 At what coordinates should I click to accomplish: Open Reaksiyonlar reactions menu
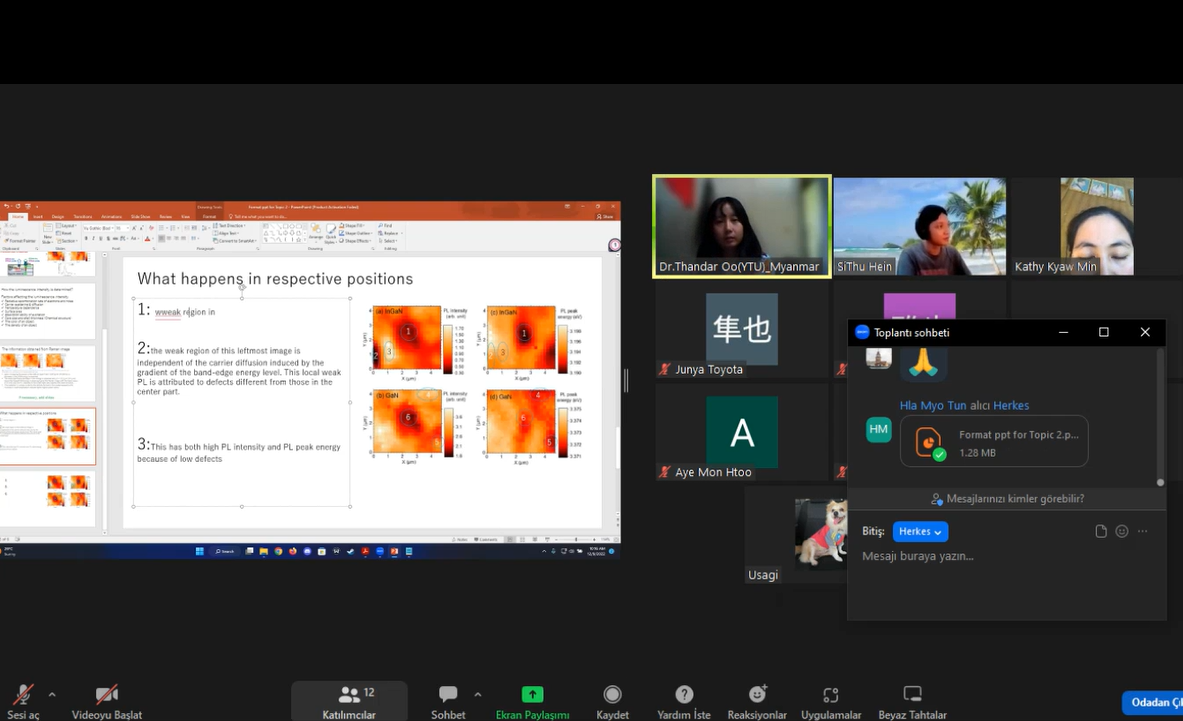point(758,695)
